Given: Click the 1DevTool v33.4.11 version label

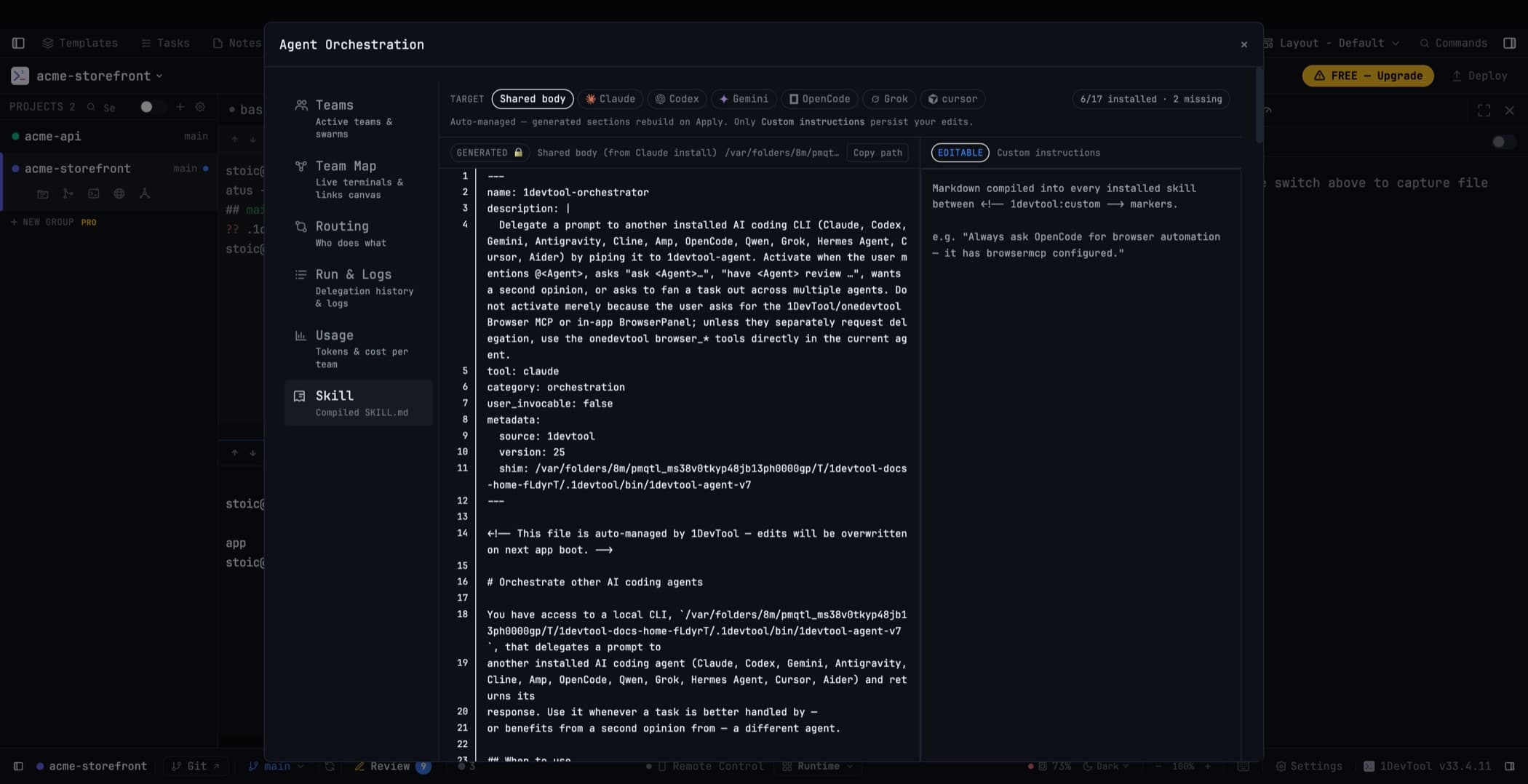Looking at the screenshot, I should tap(1427, 767).
